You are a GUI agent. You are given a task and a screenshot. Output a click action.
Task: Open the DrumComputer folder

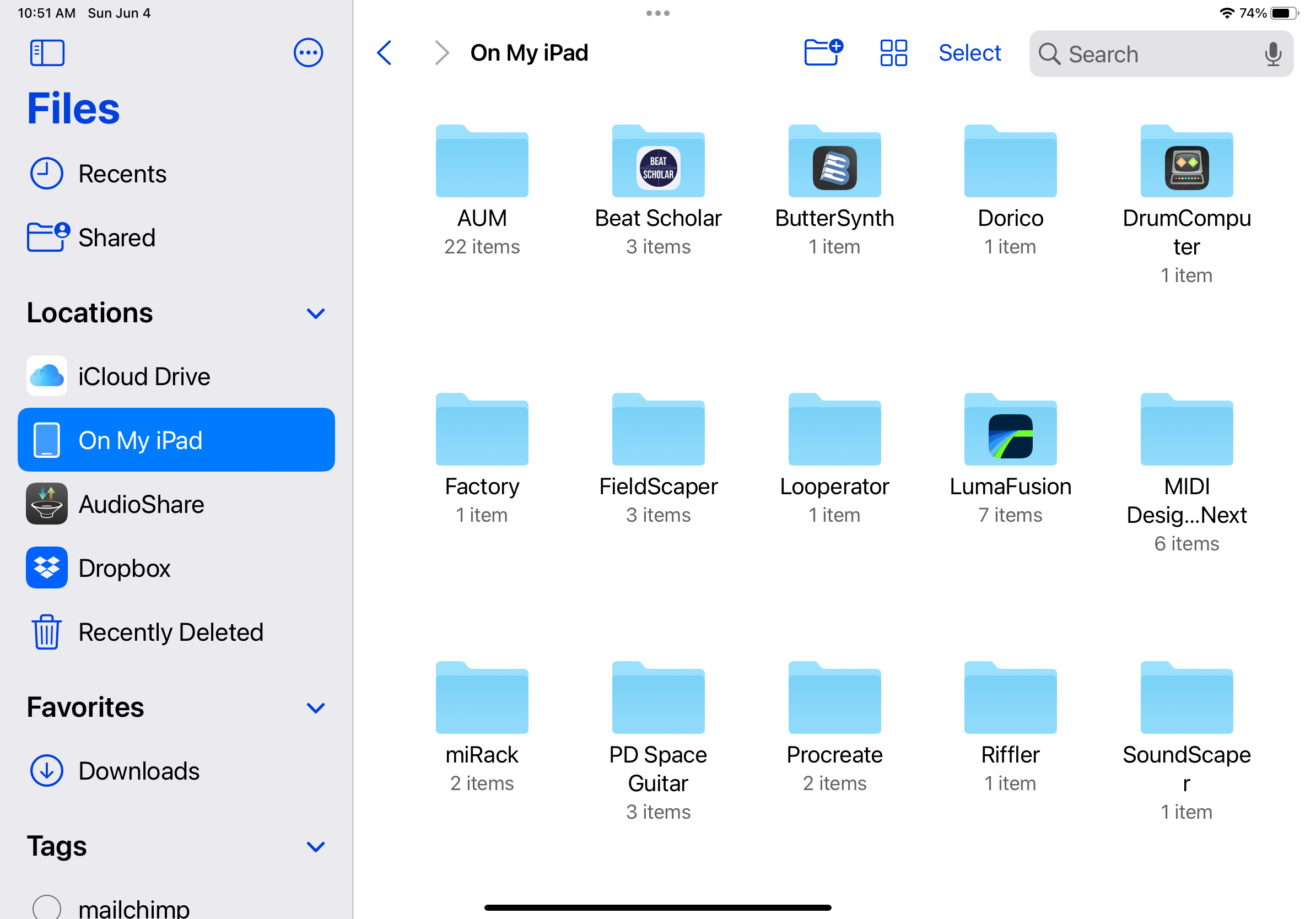1186,160
